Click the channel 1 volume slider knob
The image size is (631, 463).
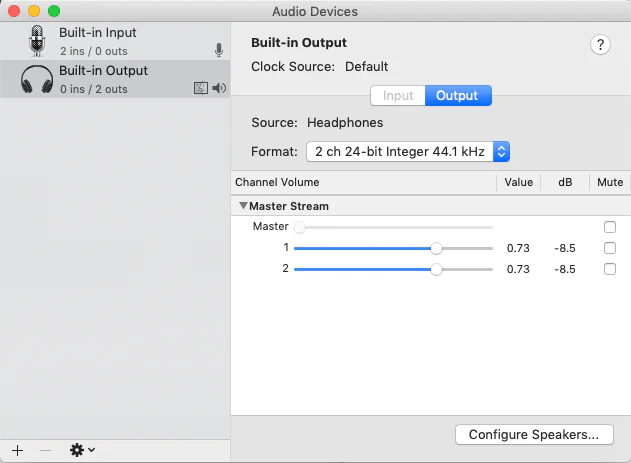436,248
